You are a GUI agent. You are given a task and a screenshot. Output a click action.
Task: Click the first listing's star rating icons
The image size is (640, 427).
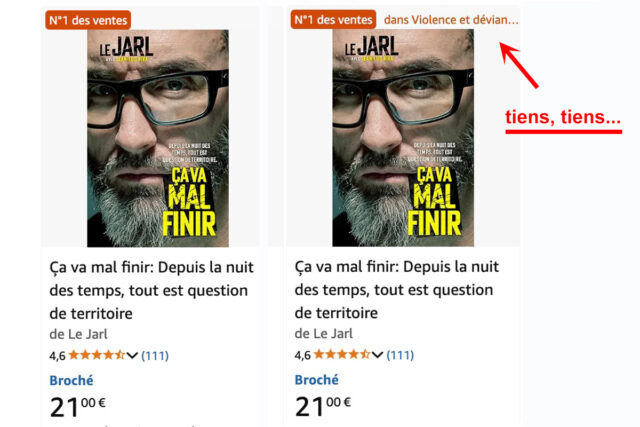[x=97, y=355]
